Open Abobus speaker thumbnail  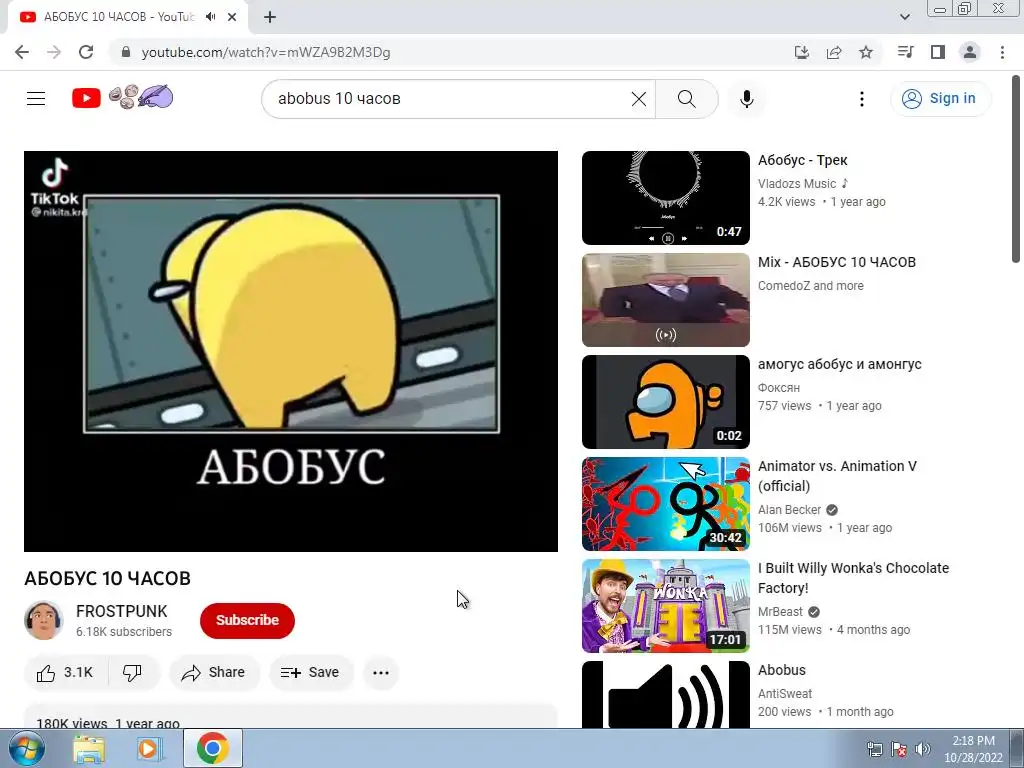point(665,694)
